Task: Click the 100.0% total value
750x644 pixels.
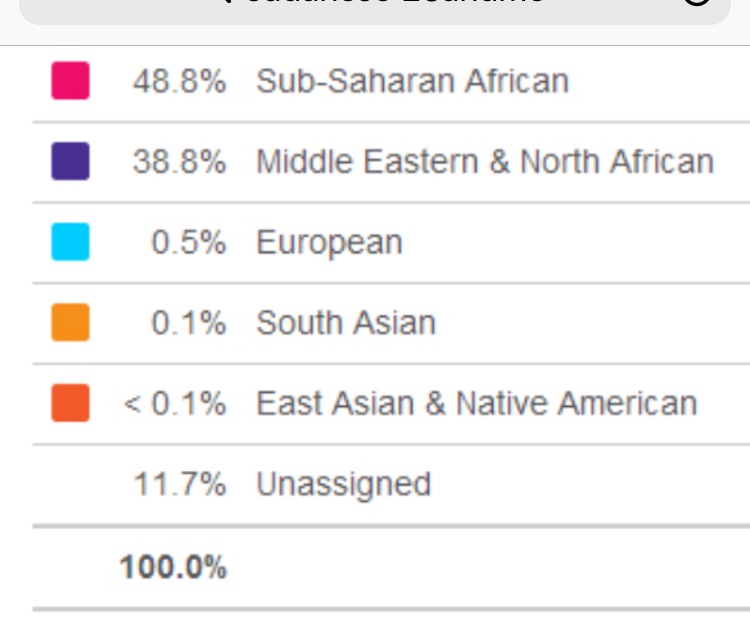Action: (173, 567)
